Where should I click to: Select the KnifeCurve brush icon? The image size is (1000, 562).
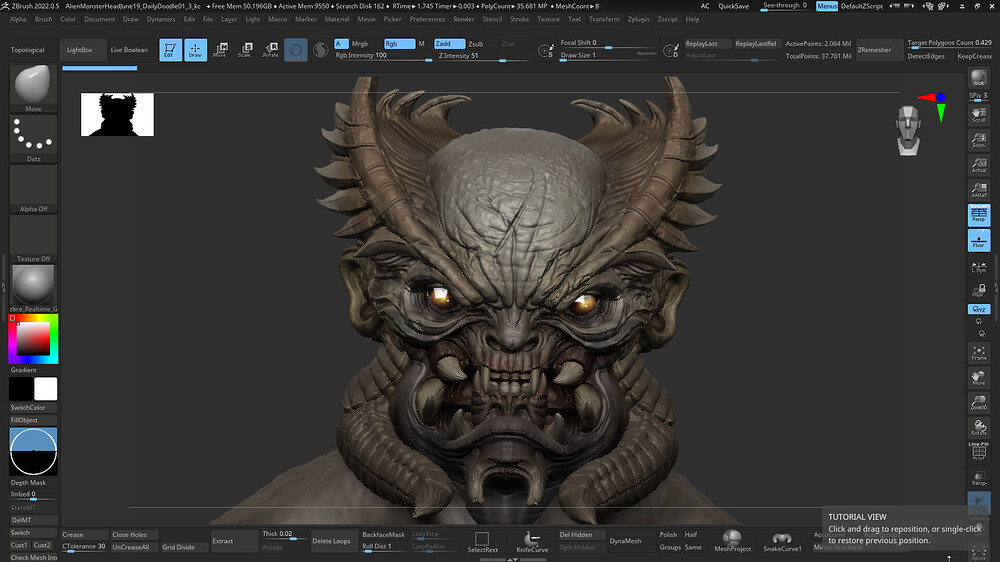532,542
